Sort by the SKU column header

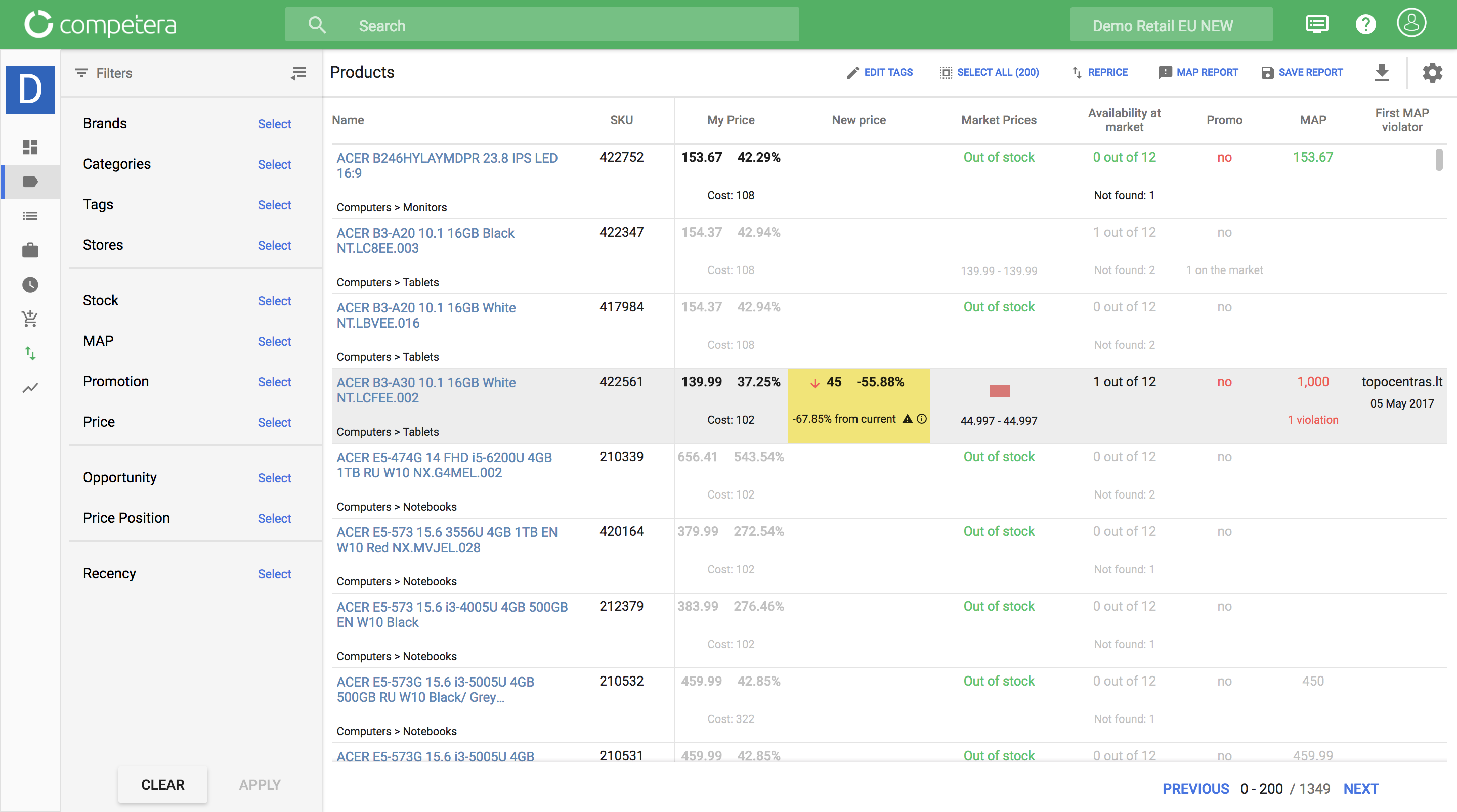(621, 120)
